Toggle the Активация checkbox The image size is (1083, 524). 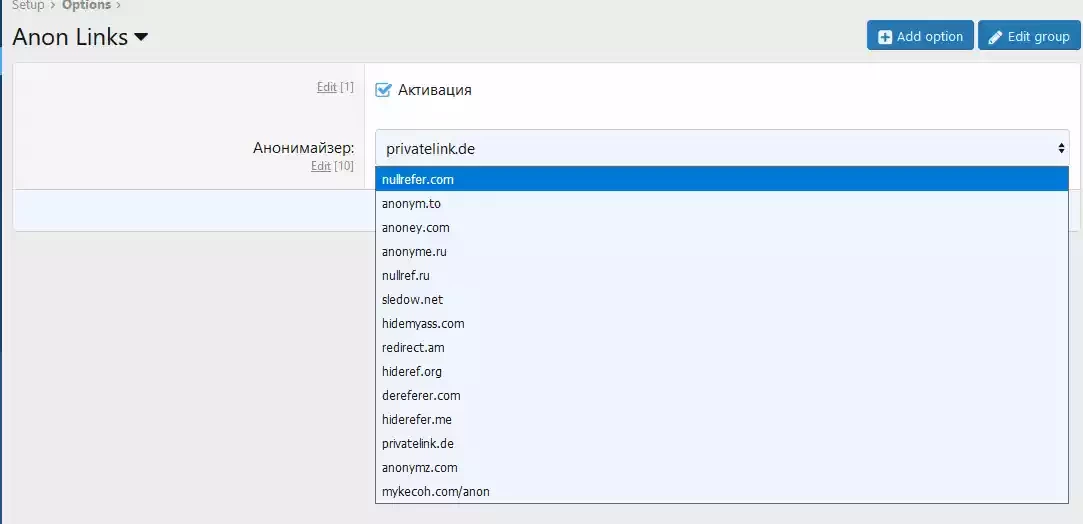tap(383, 90)
